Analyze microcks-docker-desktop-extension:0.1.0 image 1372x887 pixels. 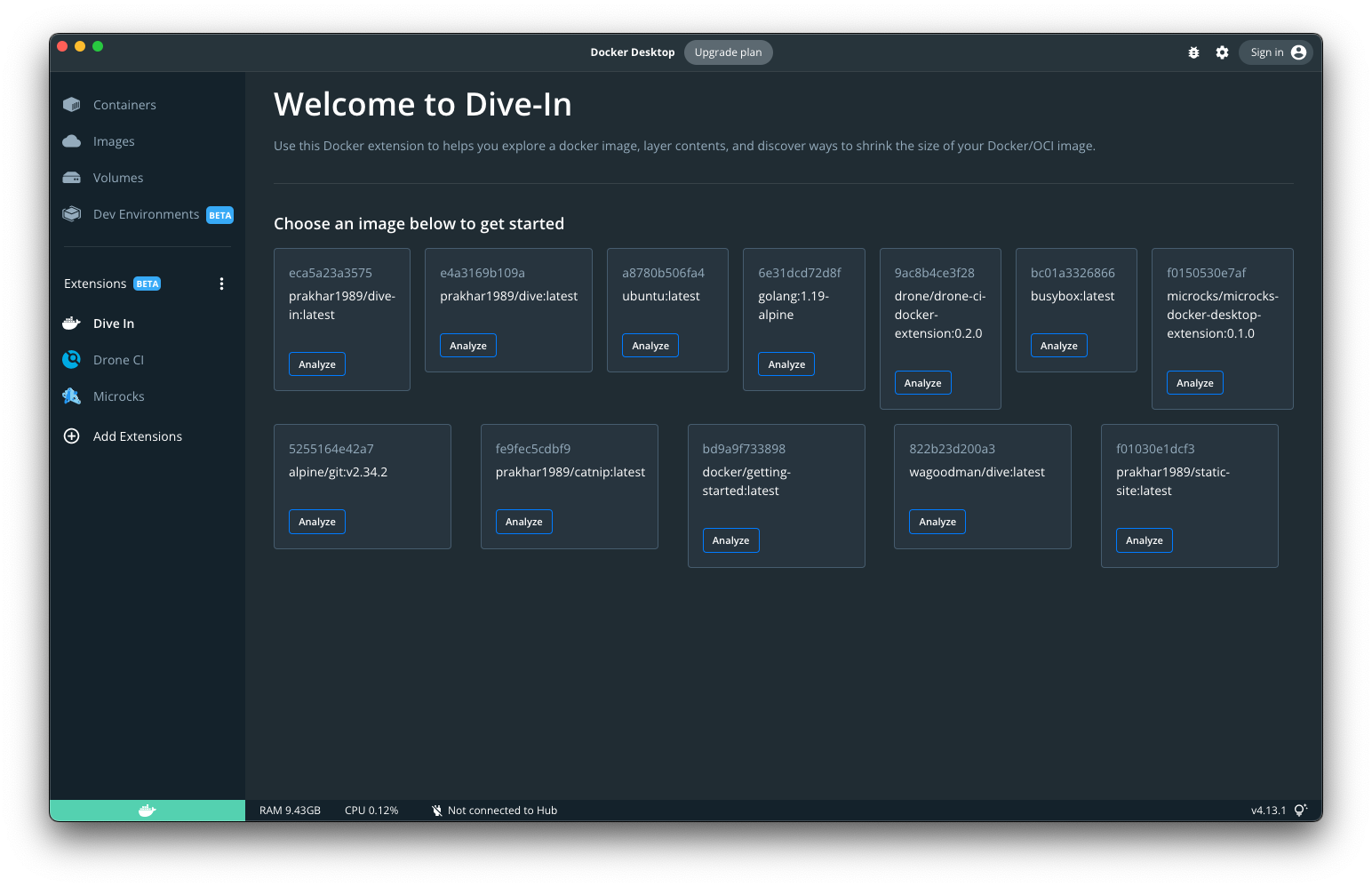[x=1195, y=383]
